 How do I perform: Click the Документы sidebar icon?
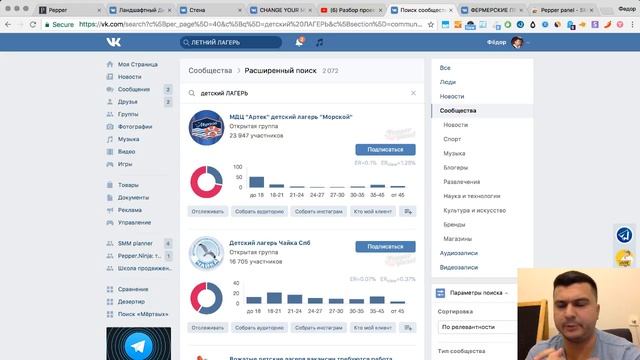tap(110, 198)
